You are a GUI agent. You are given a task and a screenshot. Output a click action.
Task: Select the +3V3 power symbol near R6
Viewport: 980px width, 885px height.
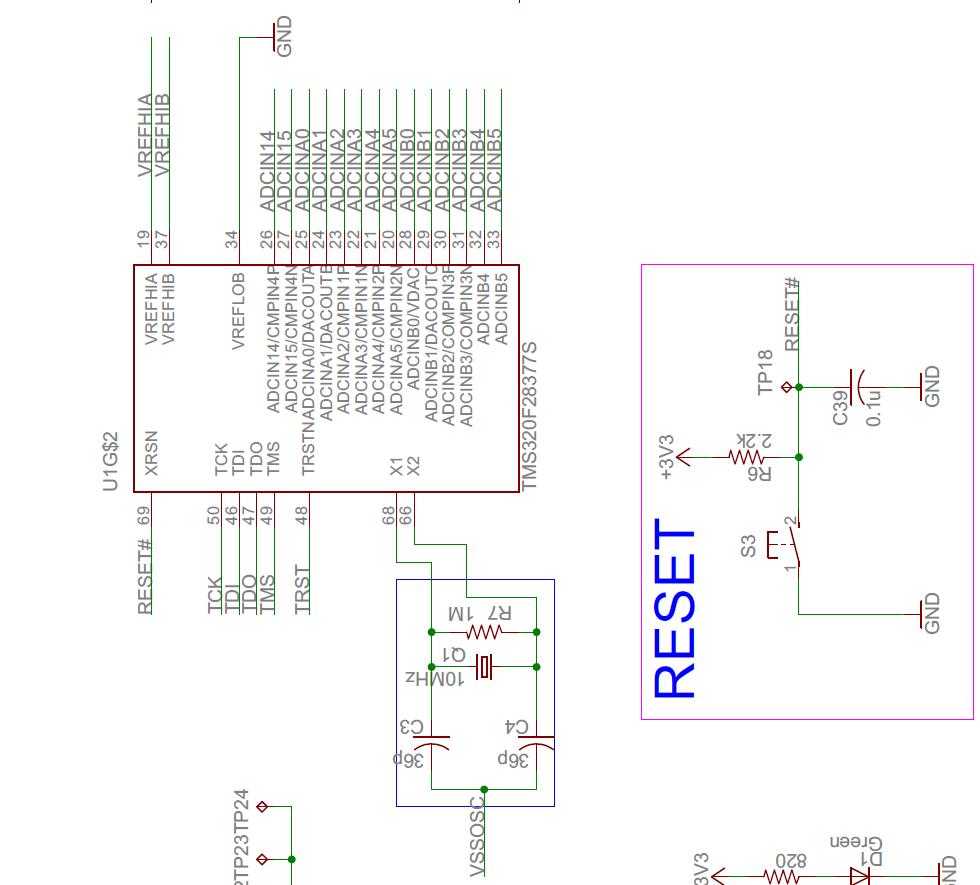(681, 455)
